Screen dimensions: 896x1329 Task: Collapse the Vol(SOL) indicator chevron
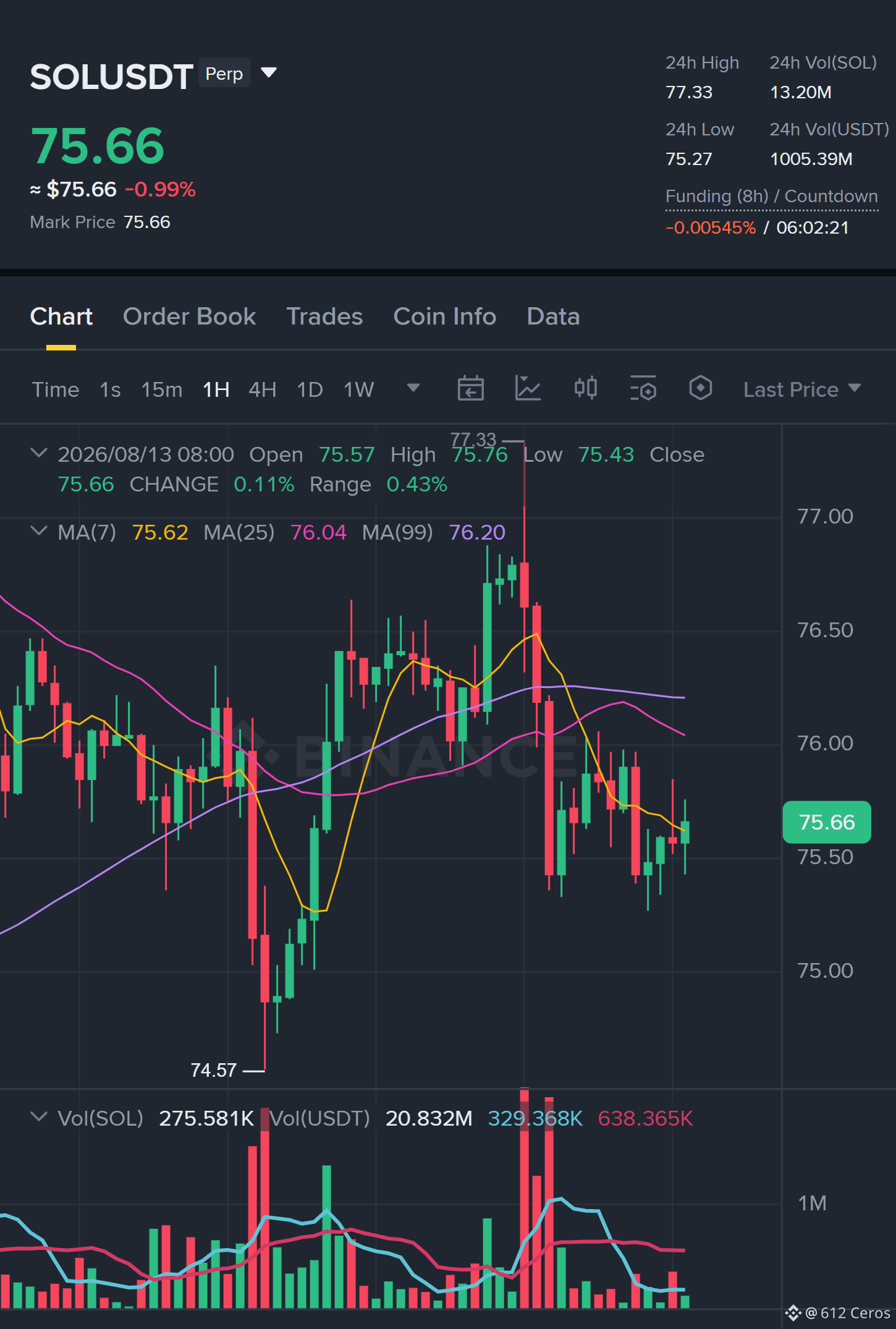tap(39, 1117)
